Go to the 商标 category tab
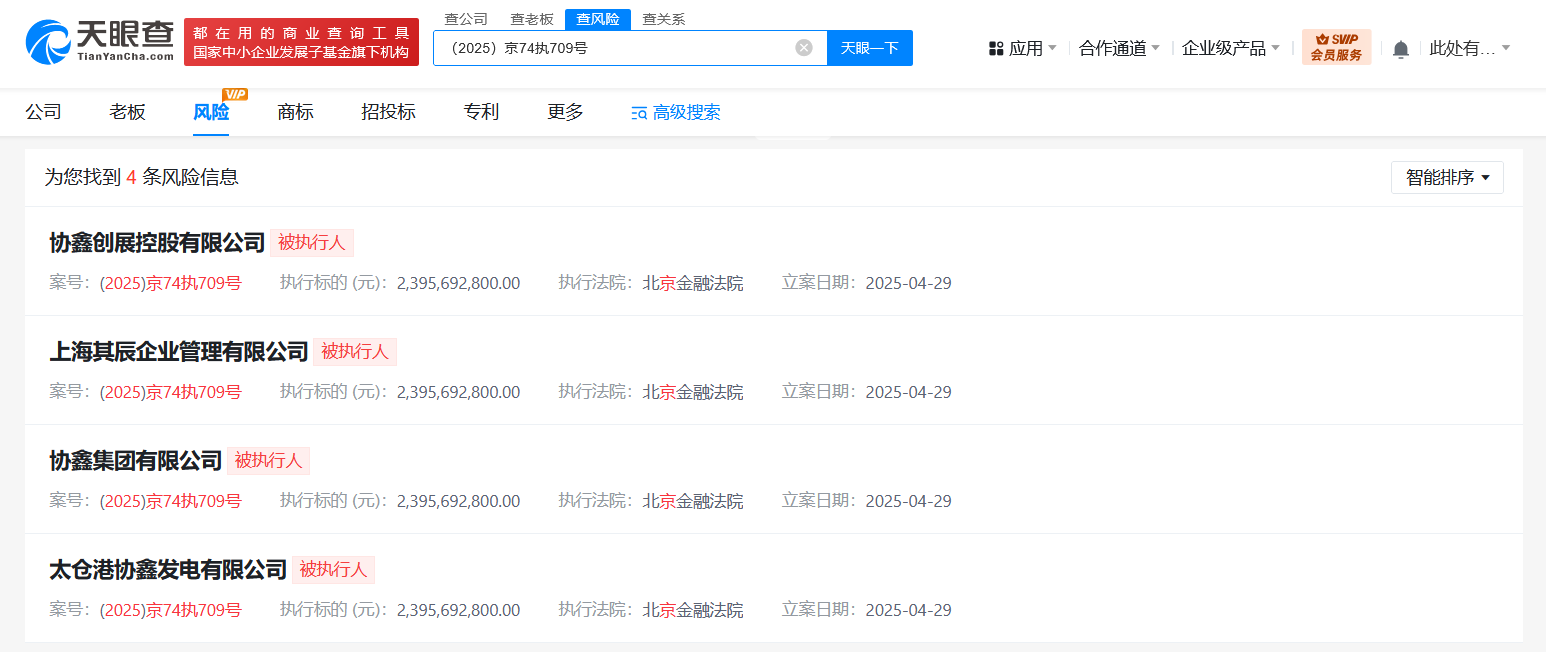The height and width of the screenshot is (652, 1546). pos(296,112)
